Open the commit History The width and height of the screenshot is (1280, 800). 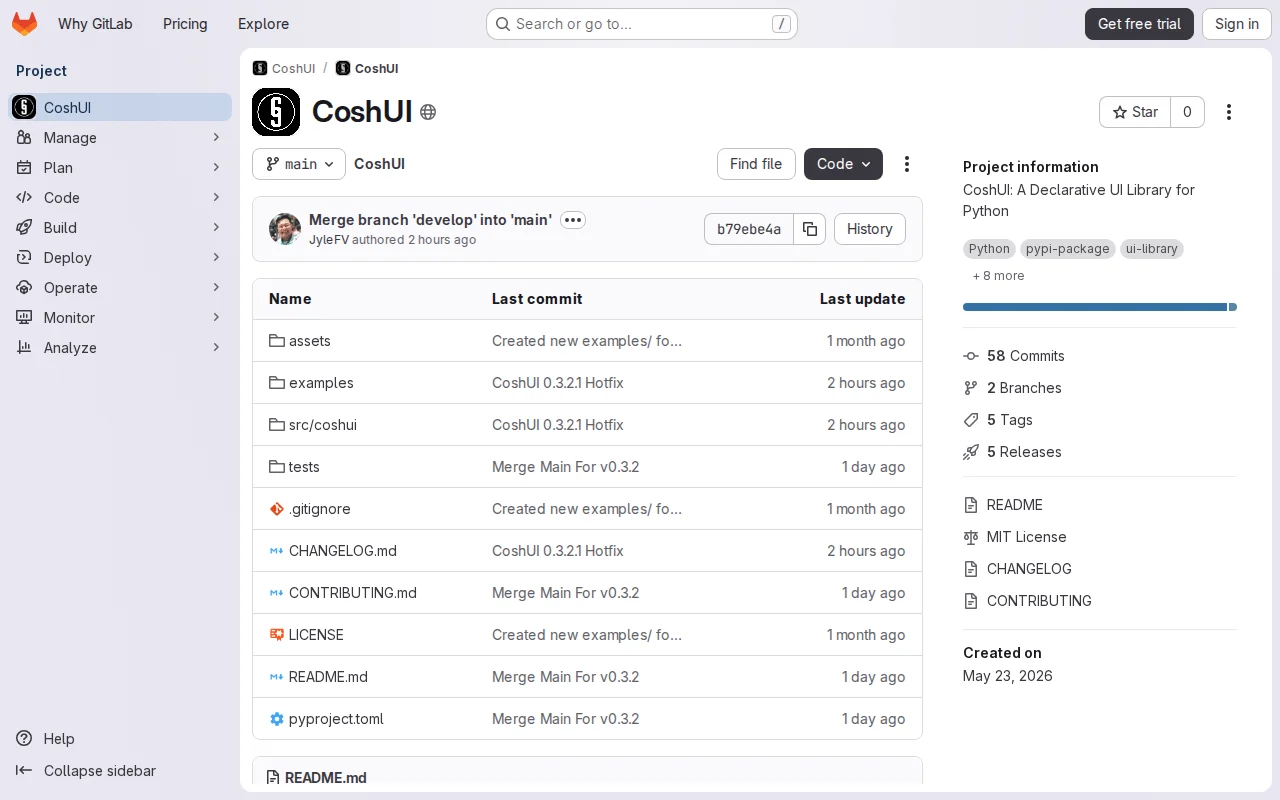tap(870, 229)
